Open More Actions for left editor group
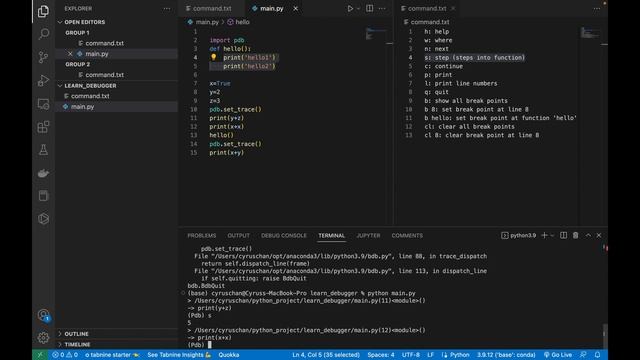Viewport: 640px width, 360px height. coord(382,8)
